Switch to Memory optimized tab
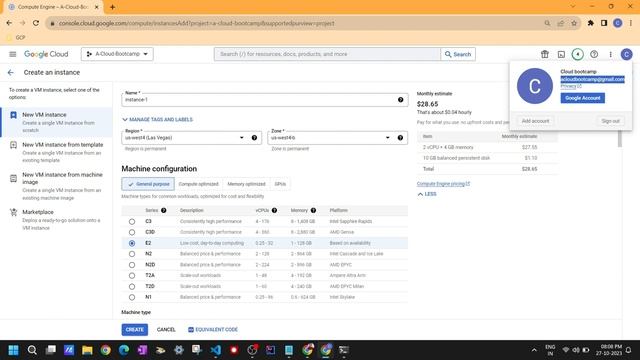 pos(246,184)
